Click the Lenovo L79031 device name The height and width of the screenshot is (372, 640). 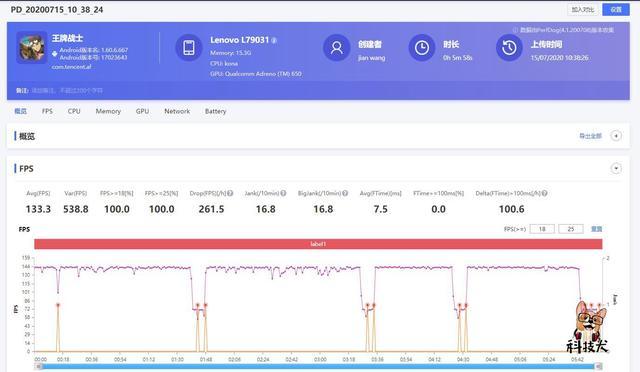[x=240, y=40]
